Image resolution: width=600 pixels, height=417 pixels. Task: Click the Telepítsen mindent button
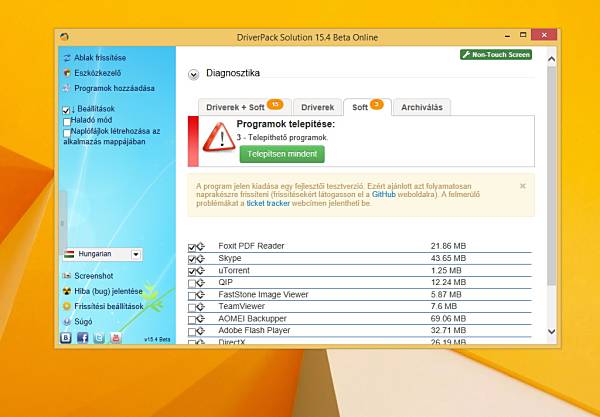click(x=282, y=154)
